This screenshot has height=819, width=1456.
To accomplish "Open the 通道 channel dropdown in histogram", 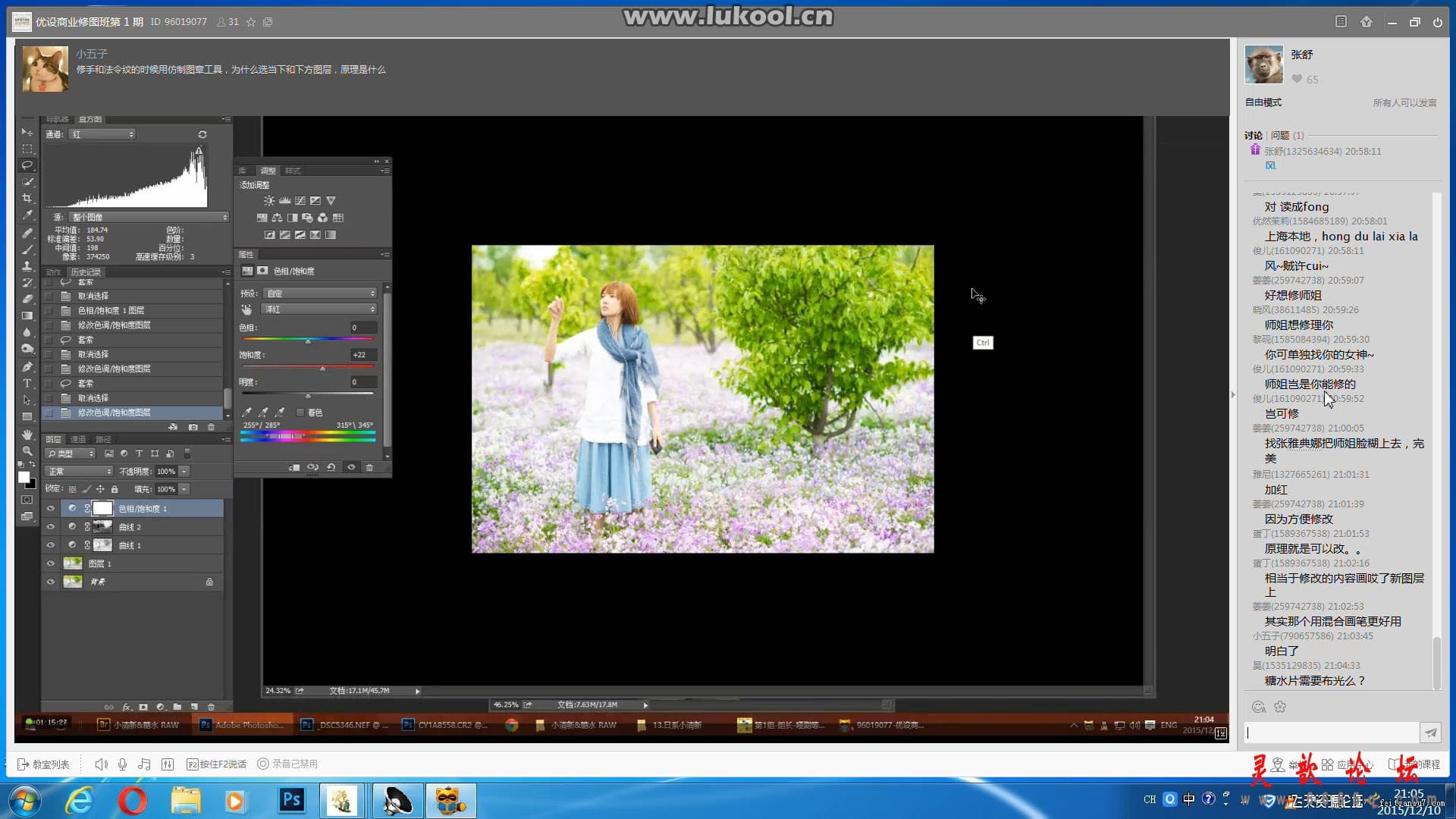I will (102, 134).
